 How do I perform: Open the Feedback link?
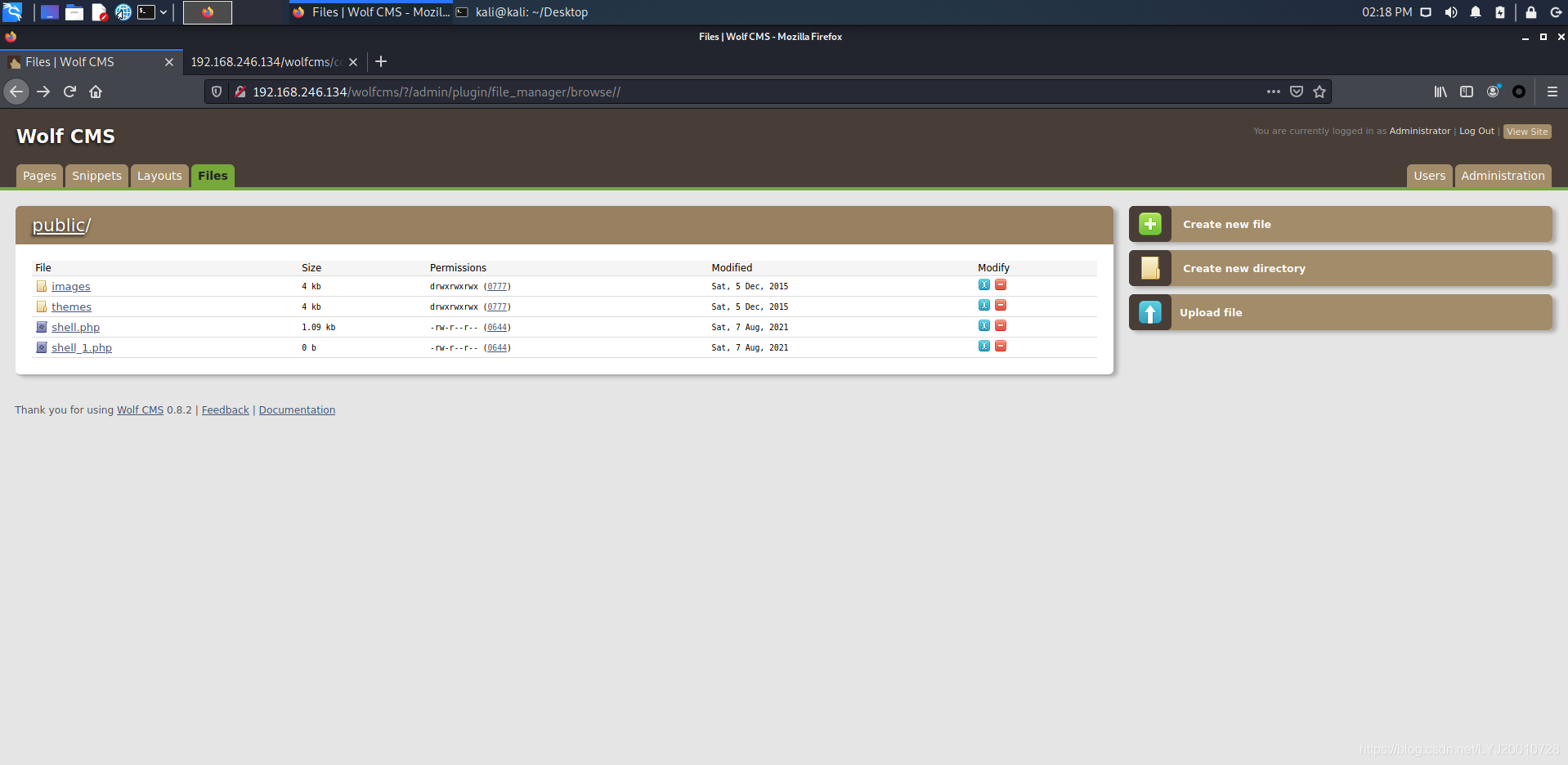coord(226,410)
